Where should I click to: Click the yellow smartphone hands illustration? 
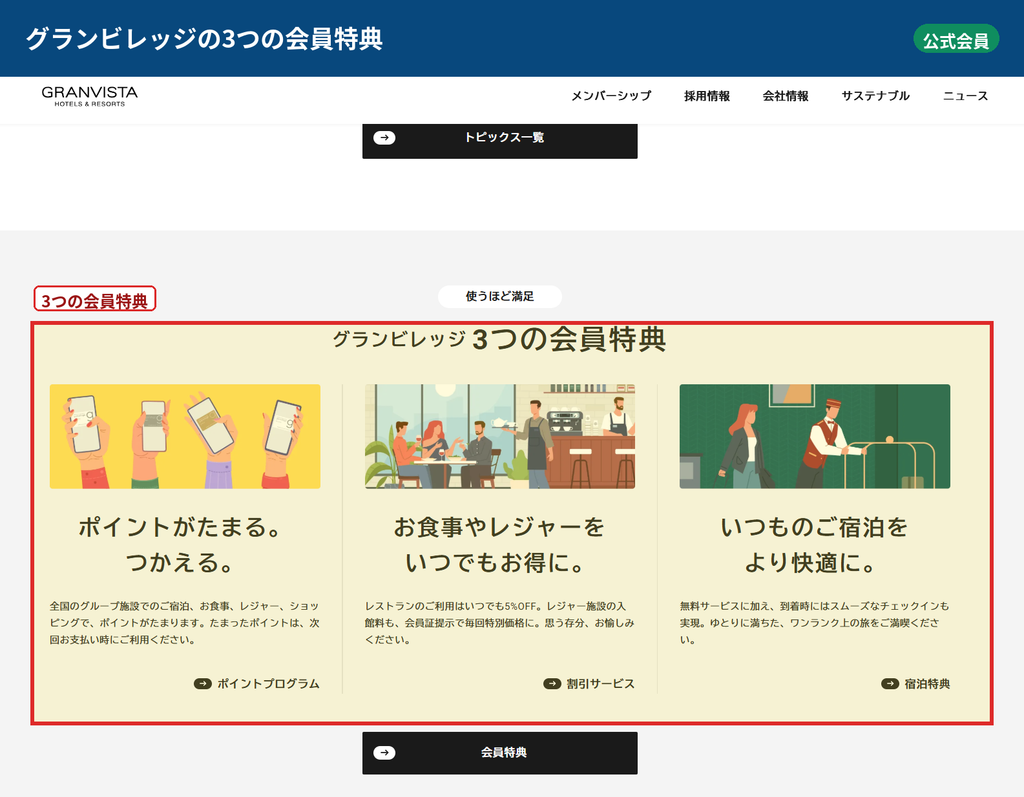(x=185, y=436)
